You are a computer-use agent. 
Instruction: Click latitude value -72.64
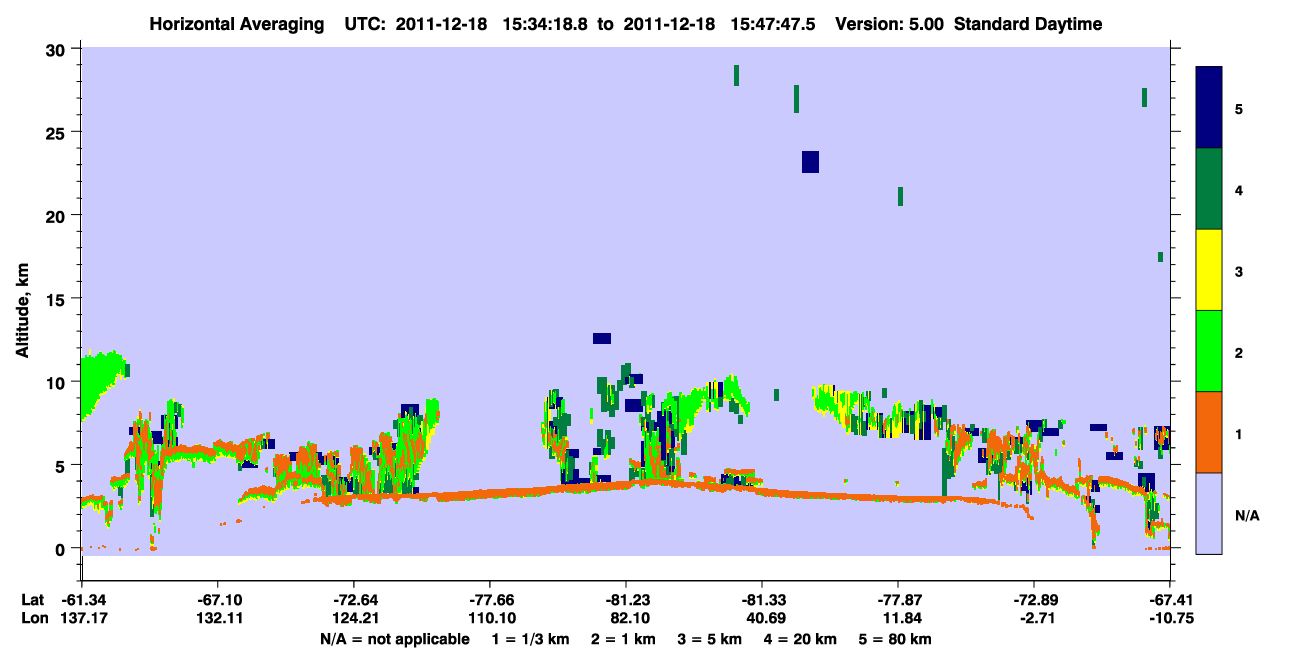pyautogui.click(x=353, y=600)
